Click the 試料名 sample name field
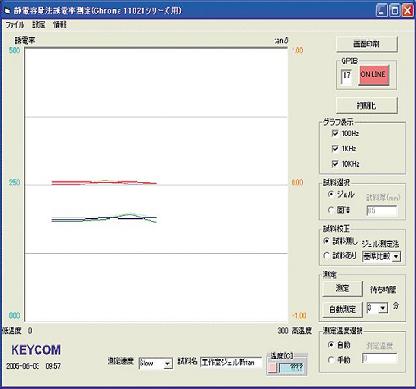The image size is (416, 389). [x=231, y=362]
